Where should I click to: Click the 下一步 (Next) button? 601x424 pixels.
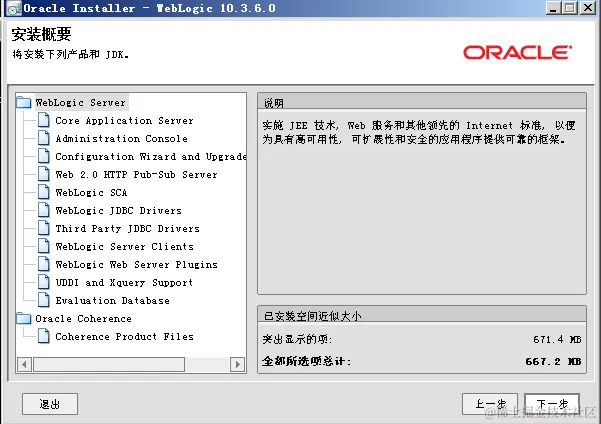552,404
